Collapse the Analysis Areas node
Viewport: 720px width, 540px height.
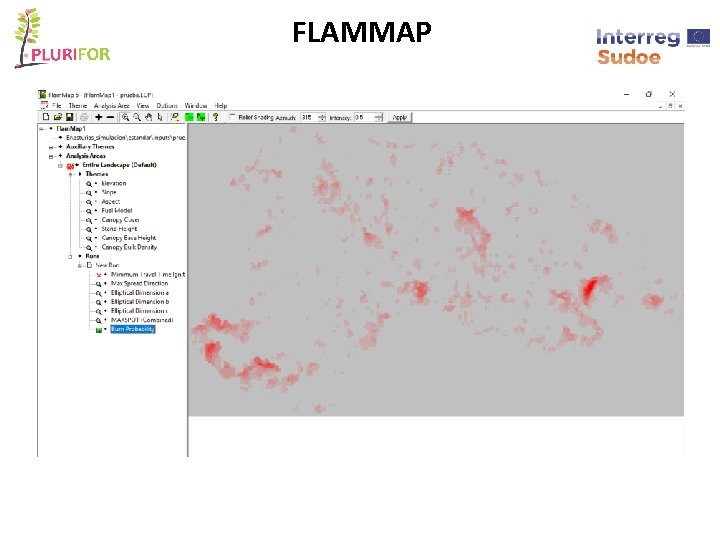point(51,157)
